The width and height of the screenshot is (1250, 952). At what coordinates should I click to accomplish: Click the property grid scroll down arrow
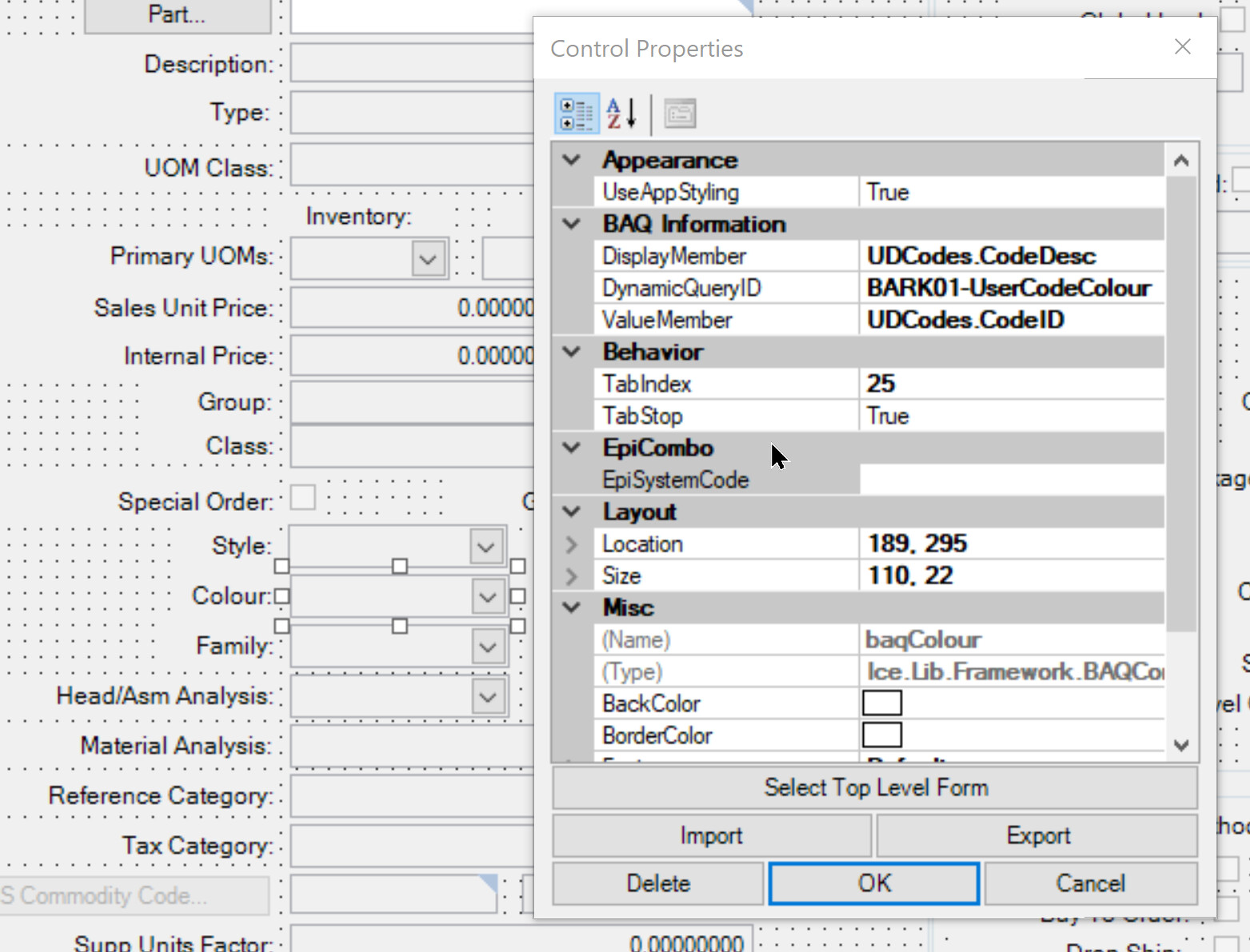(x=1181, y=745)
